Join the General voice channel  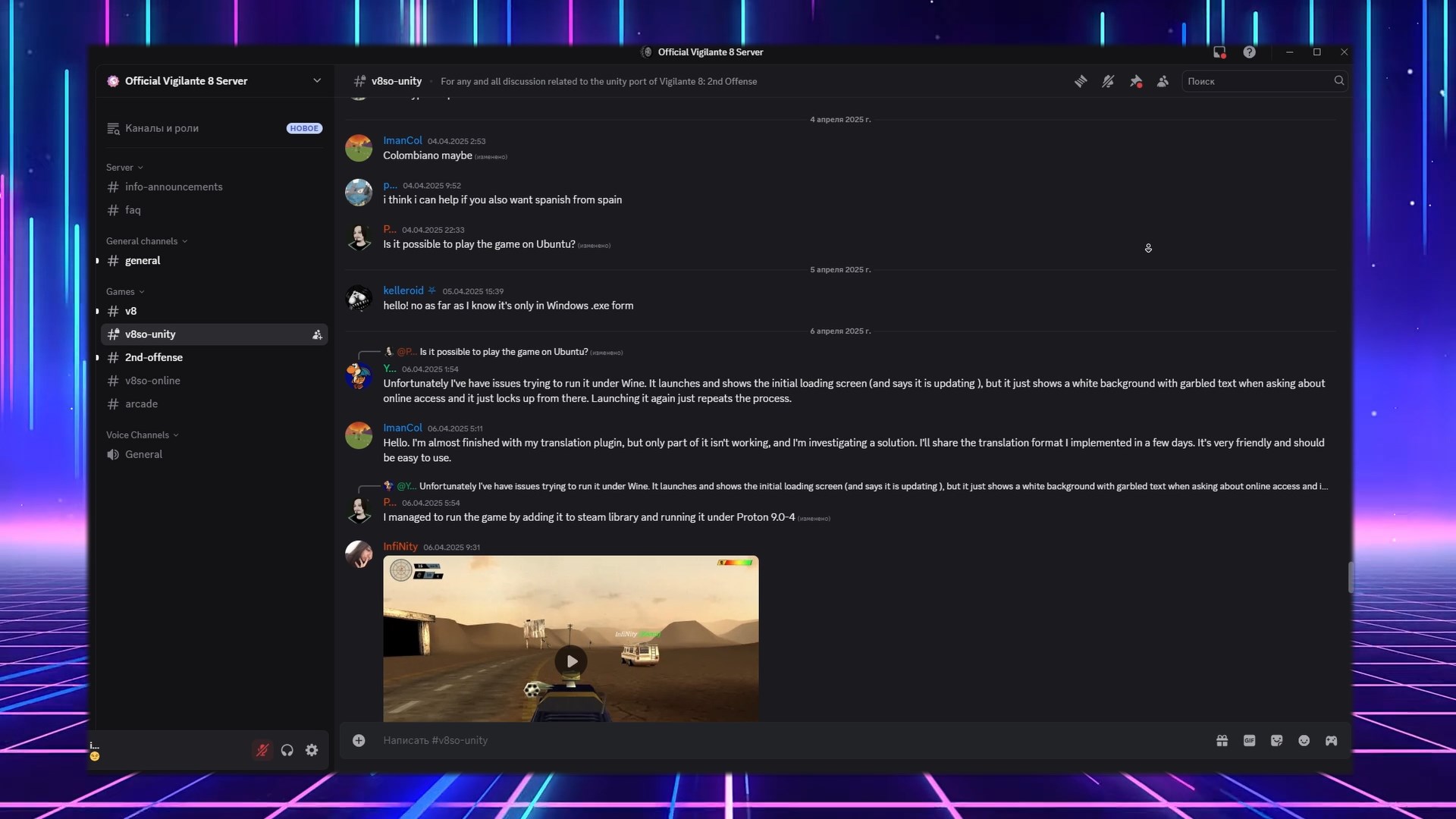[215, 455]
